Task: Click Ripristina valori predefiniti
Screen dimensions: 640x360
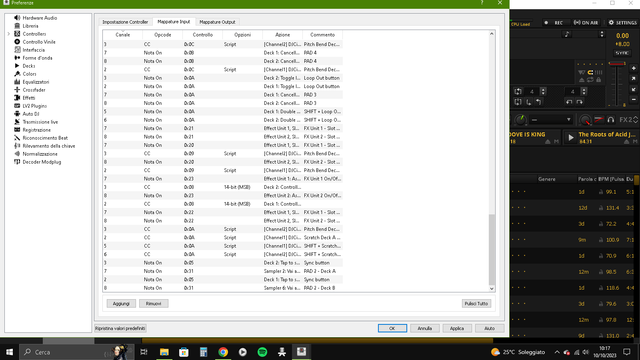Action: coord(120,328)
